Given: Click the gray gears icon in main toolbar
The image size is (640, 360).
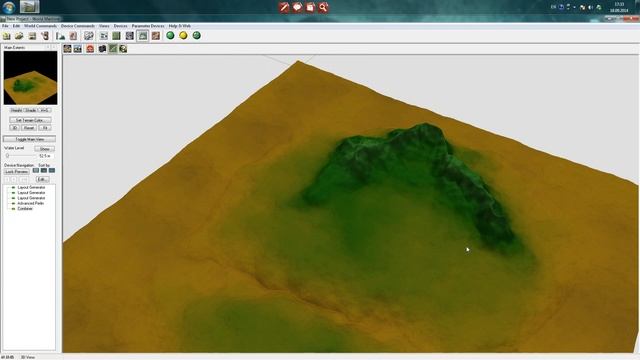Looking at the screenshot, I should click(89, 36).
